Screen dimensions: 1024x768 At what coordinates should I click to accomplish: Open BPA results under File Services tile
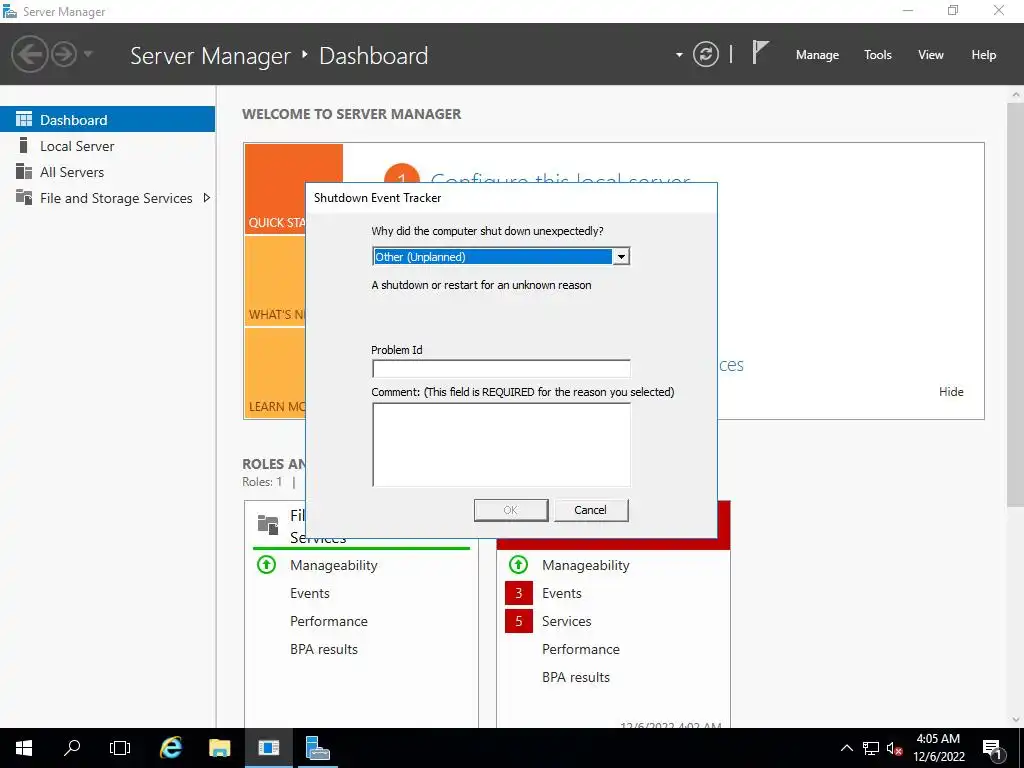coord(324,649)
